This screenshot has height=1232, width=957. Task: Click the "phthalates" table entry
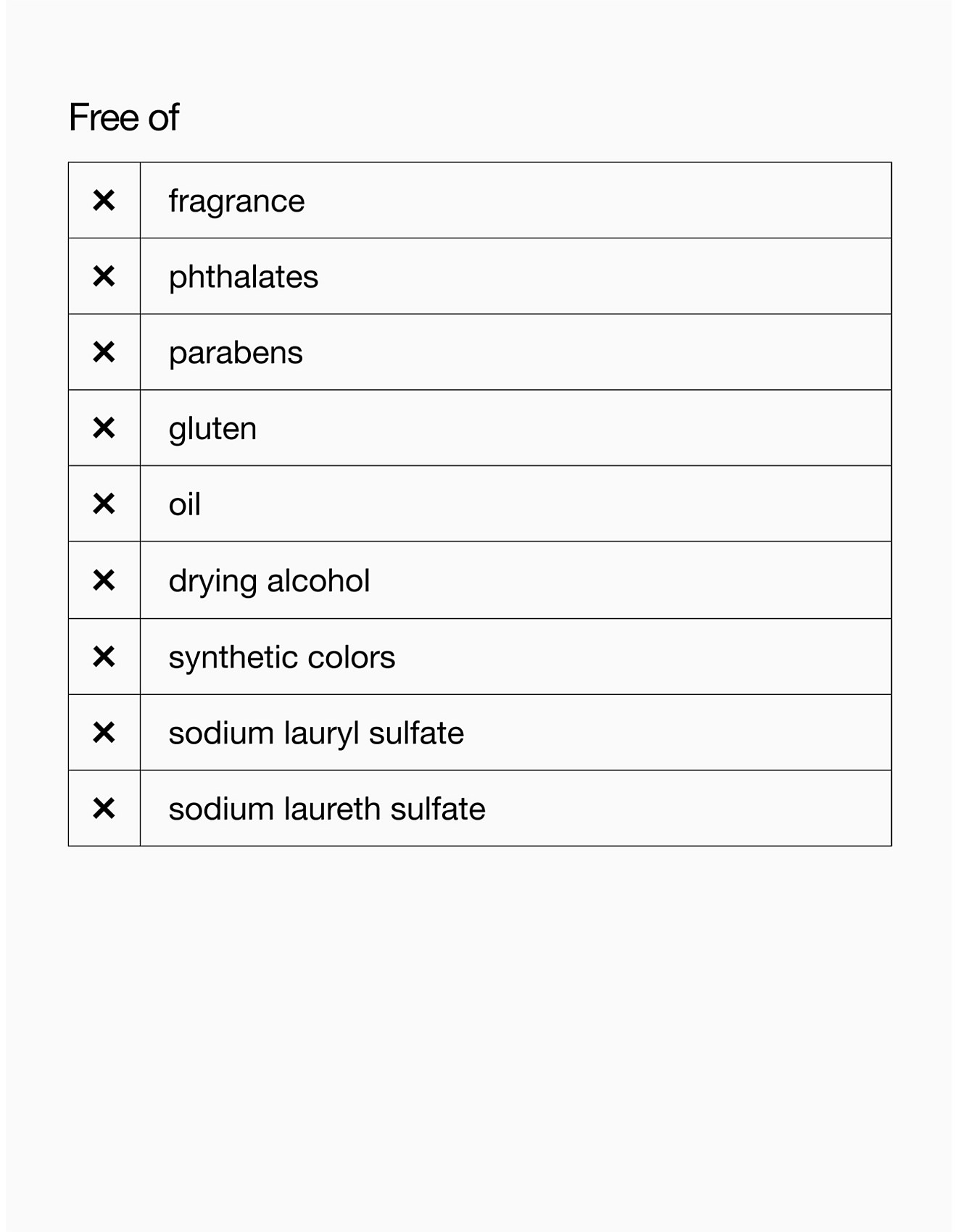tap(243, 277)
